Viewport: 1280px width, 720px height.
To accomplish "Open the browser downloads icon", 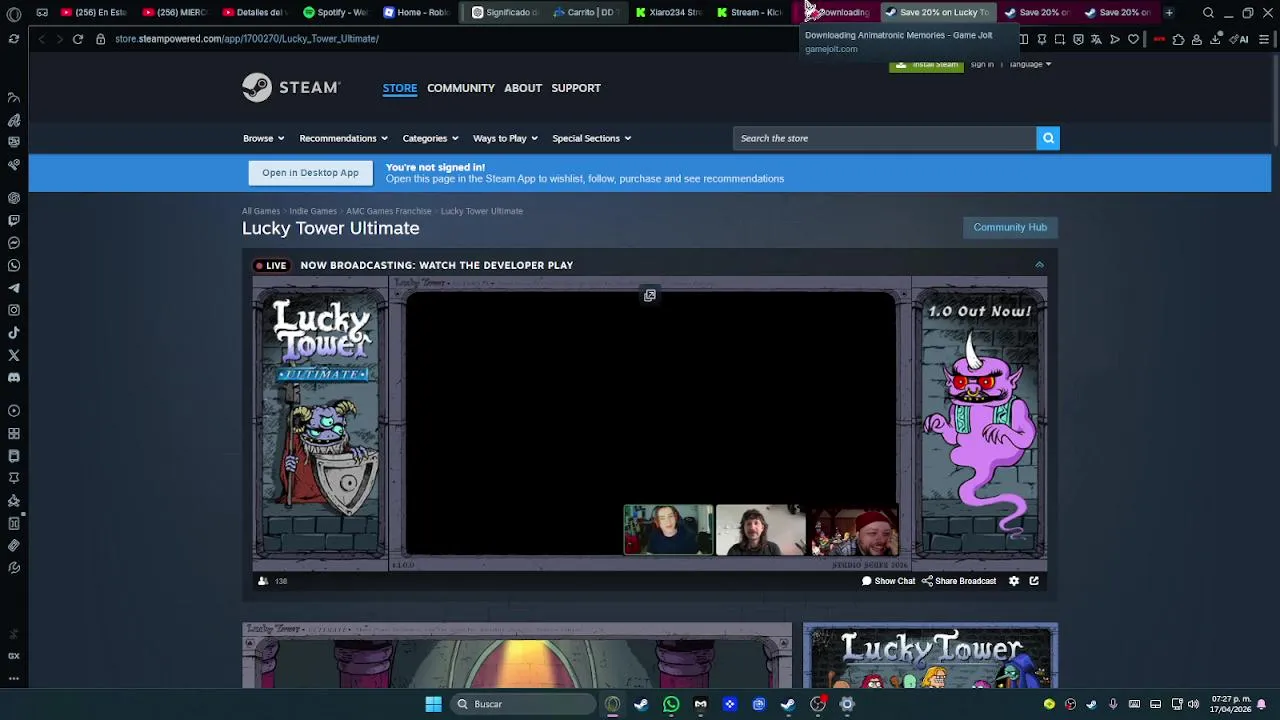I will [1215, 39].
